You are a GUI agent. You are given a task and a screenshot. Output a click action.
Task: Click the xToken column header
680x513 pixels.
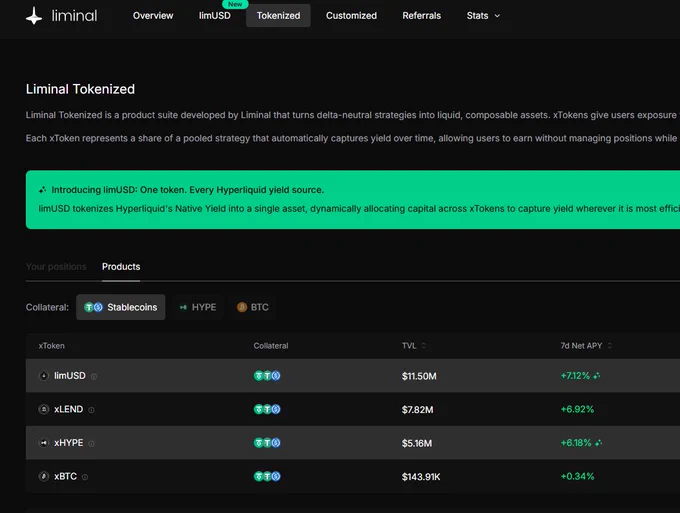[51, 346]
